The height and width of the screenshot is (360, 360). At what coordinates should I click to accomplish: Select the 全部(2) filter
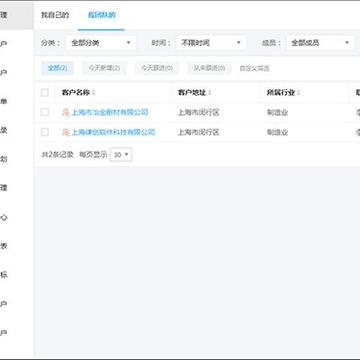click(x=57, y=68)
